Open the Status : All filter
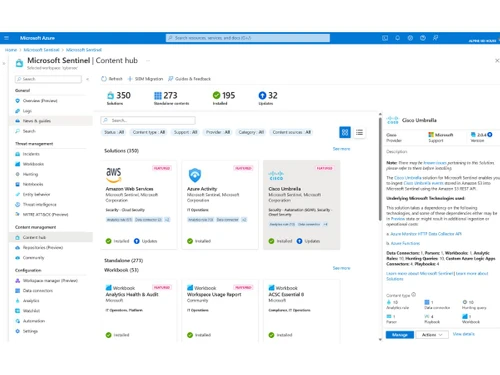The height and width of the screenshot is (375, 500). pos(114,132)
